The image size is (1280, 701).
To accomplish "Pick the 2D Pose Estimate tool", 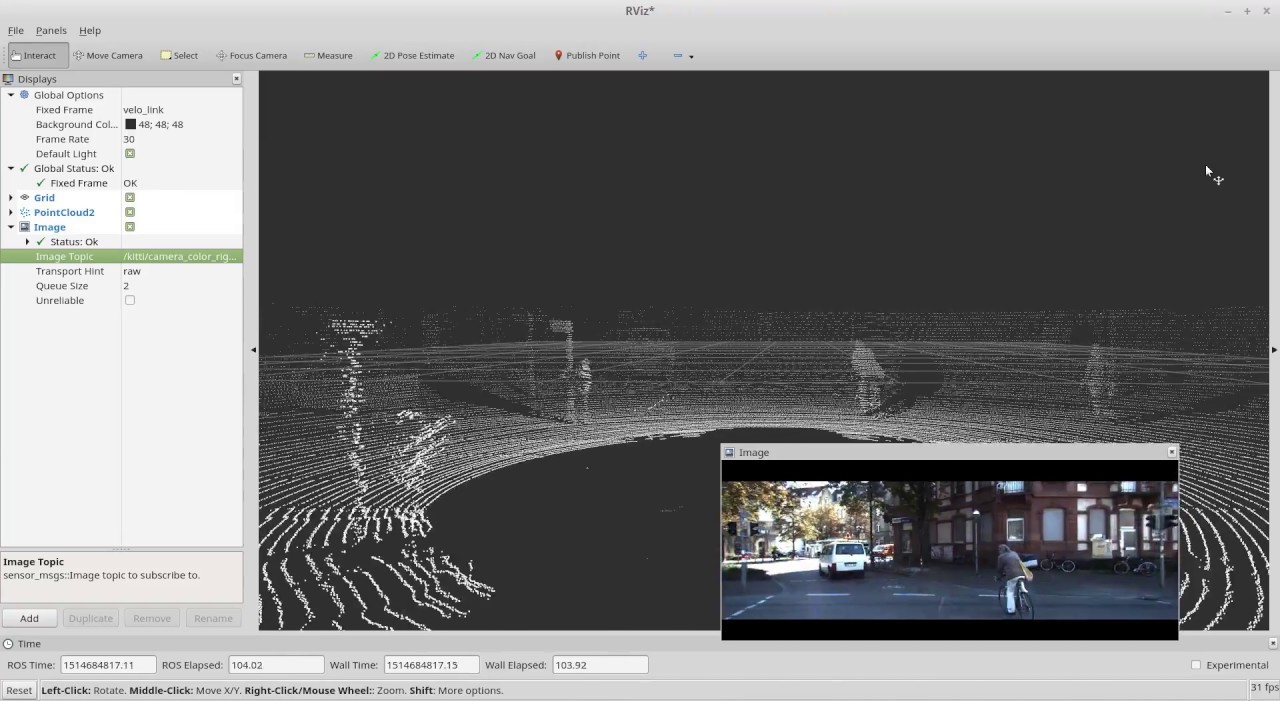I will (412, 56).
